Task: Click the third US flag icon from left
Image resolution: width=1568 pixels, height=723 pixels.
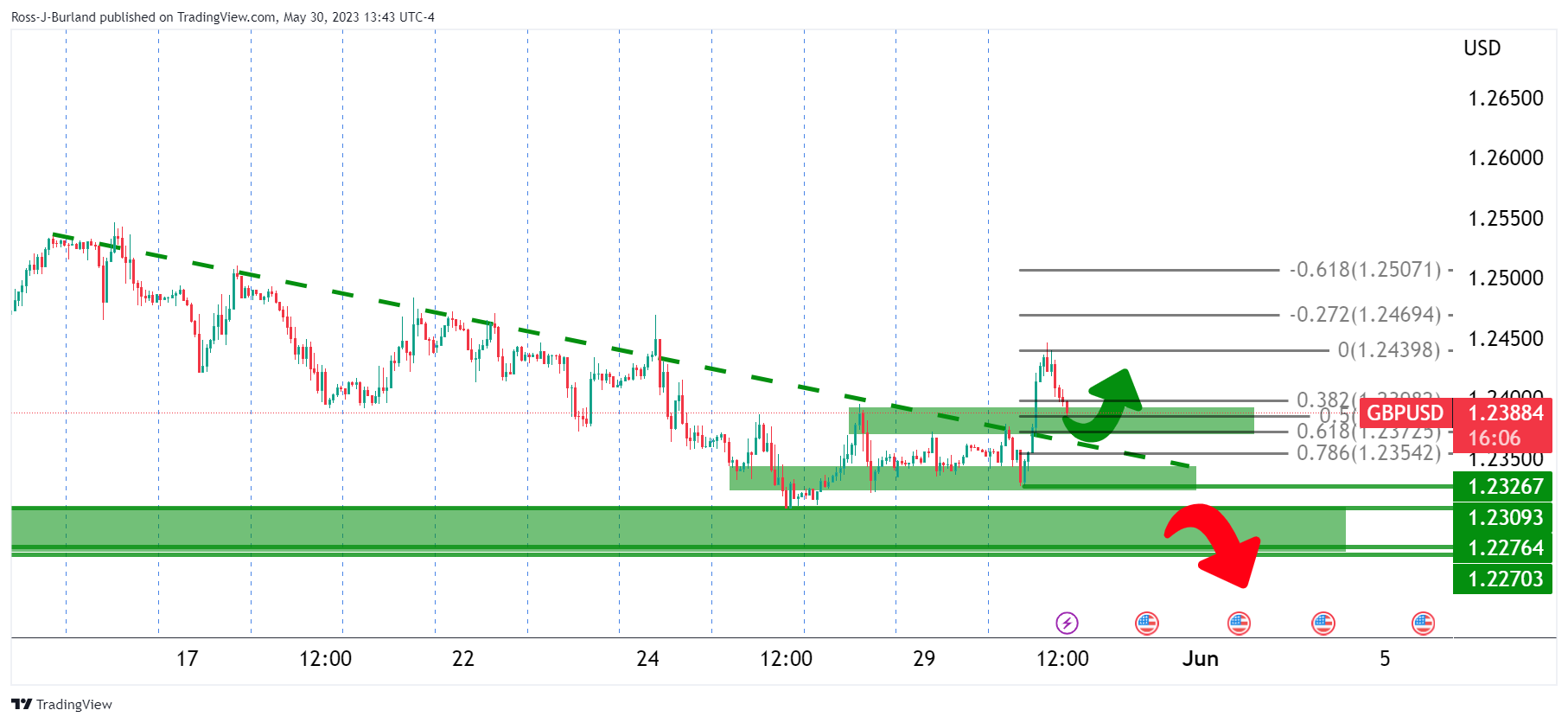Action: pos(1323,623)
